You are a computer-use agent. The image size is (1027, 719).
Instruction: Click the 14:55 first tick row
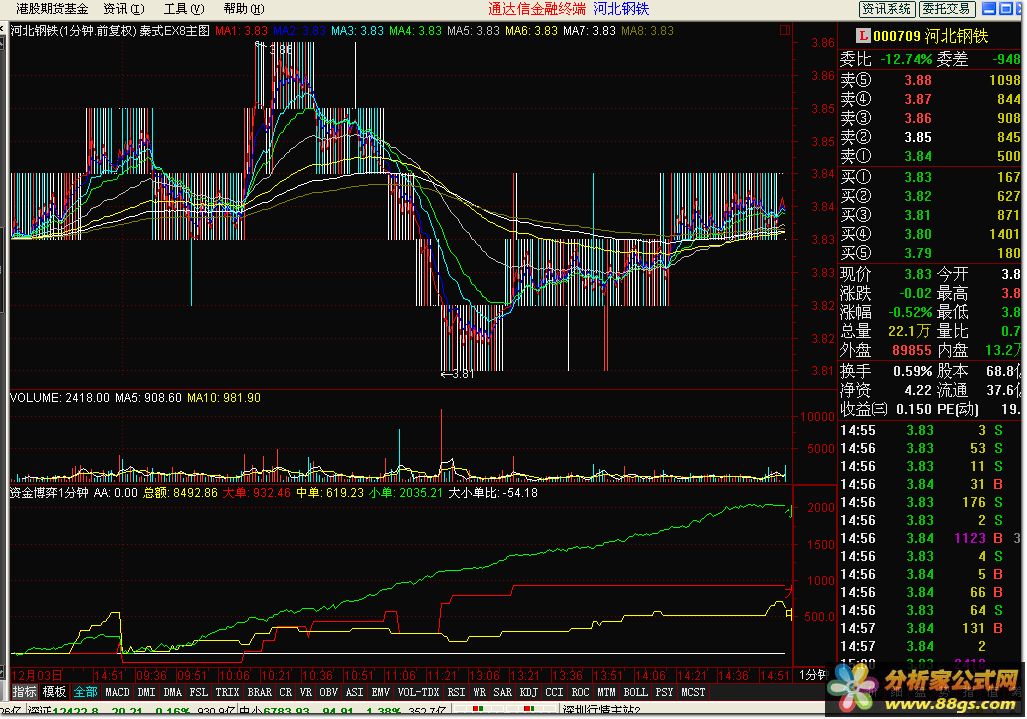[x=930, y=430]
